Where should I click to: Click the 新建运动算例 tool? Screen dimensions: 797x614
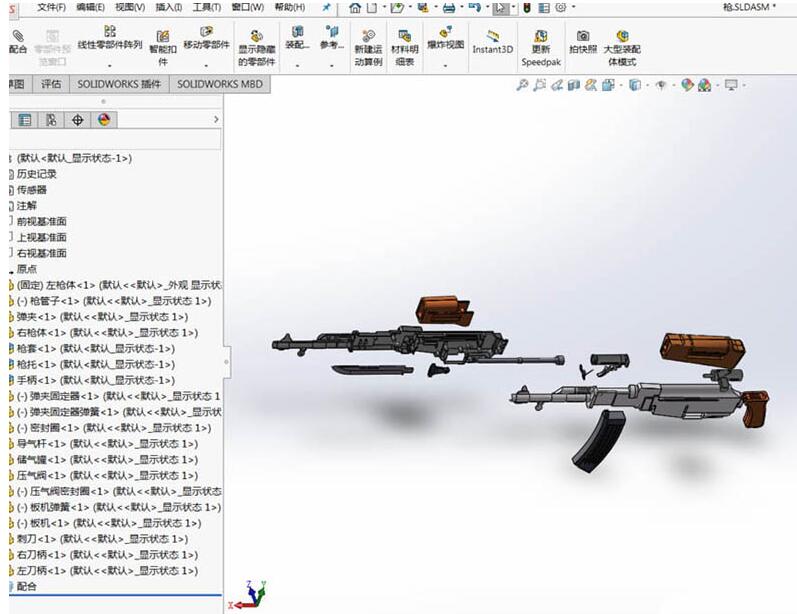[368, 48]
